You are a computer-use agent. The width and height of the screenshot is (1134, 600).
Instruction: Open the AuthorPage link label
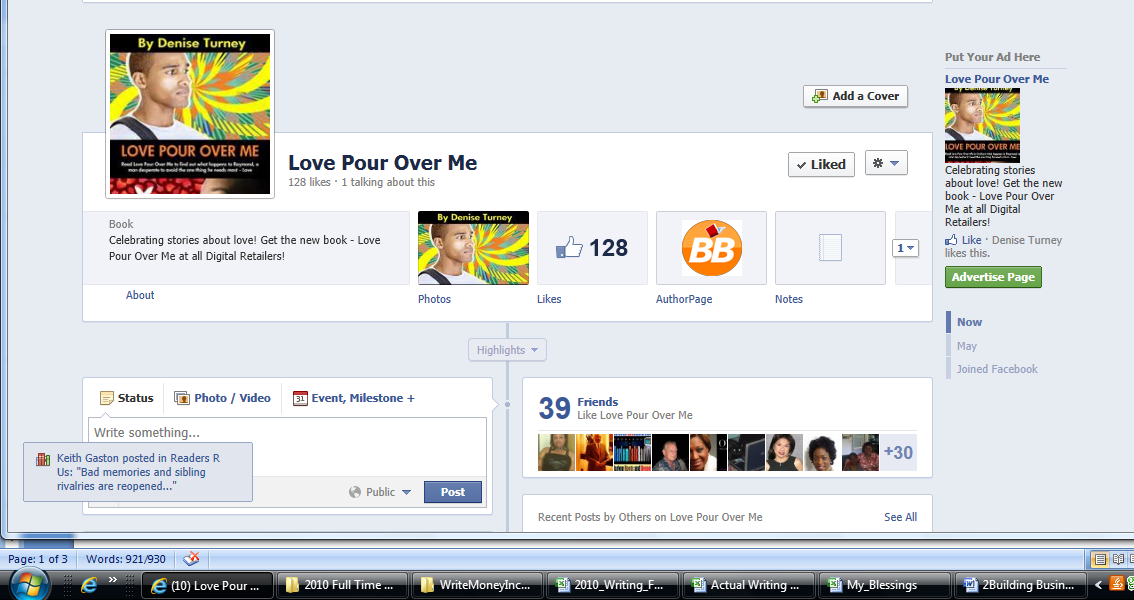(x=684, y=299)
